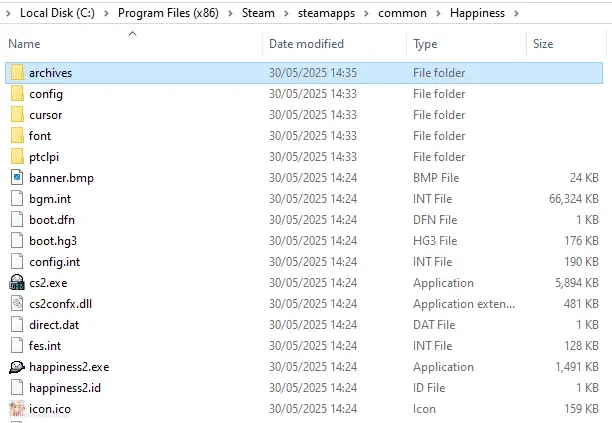Viewport: 612px width, 423px height.
Task: Click the icon.ico character icon
Action: pos(17,409)
